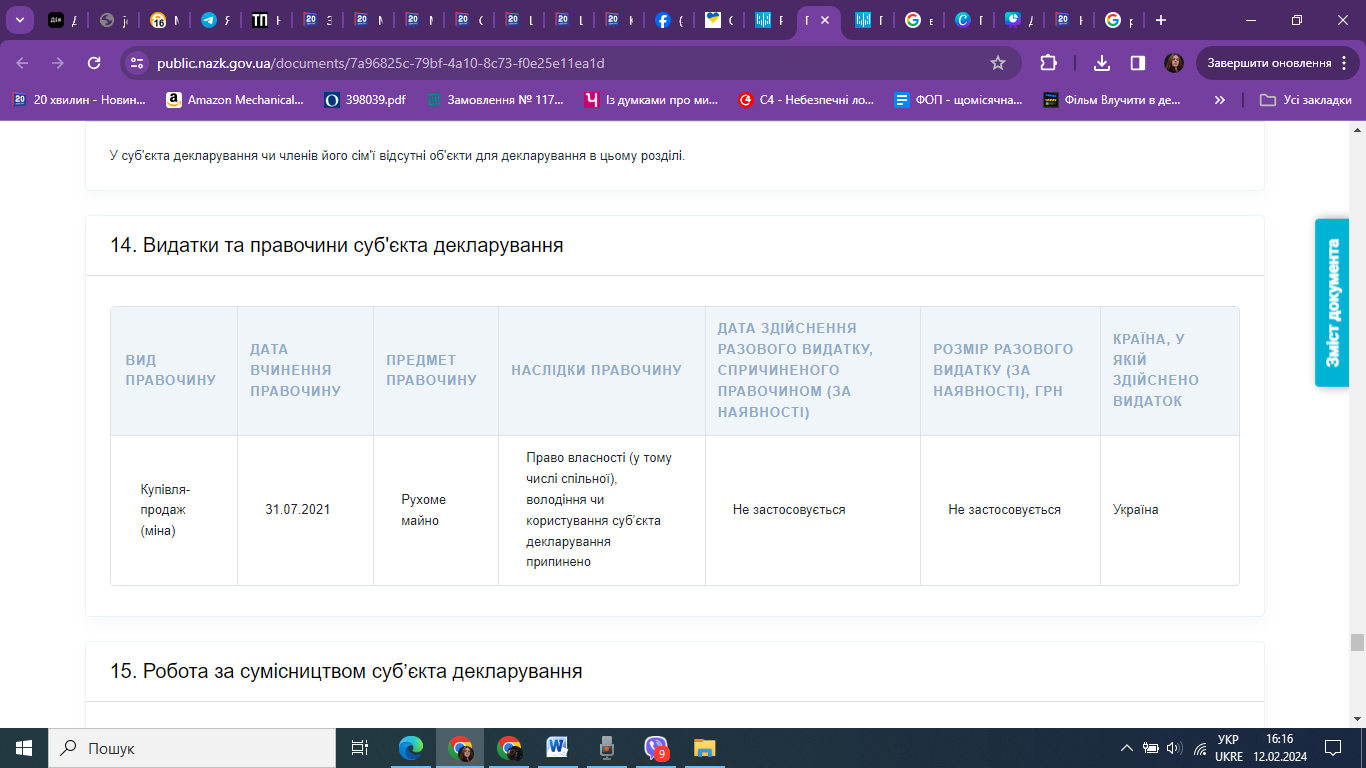This screenshot has width=1366, height=768.
Task: Expand hidden system tray icons
Action: pyautogui.click(x=1126, y=748)
